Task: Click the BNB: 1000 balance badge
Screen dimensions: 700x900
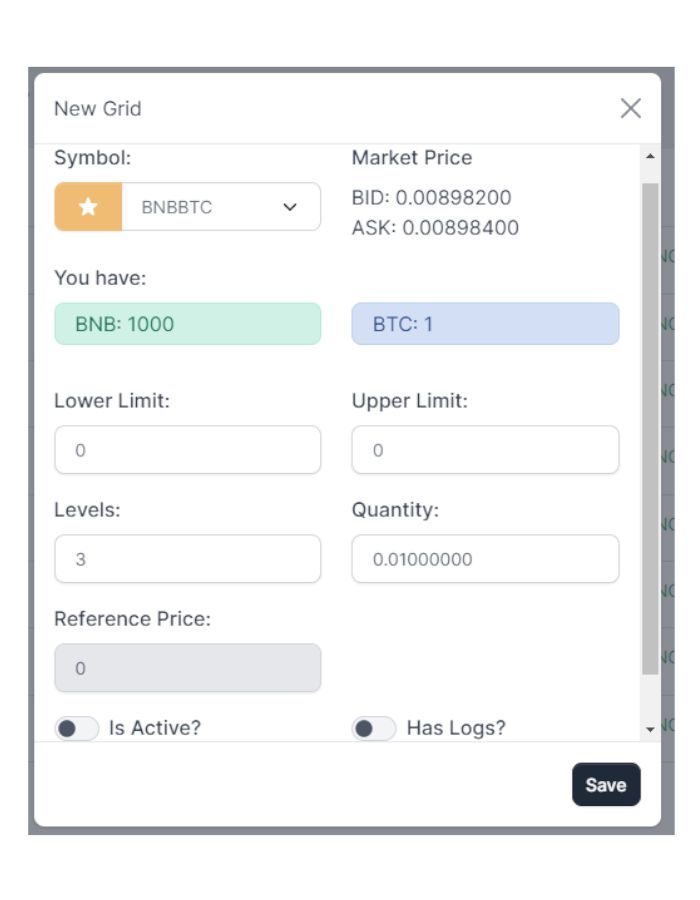Action: 188,324
